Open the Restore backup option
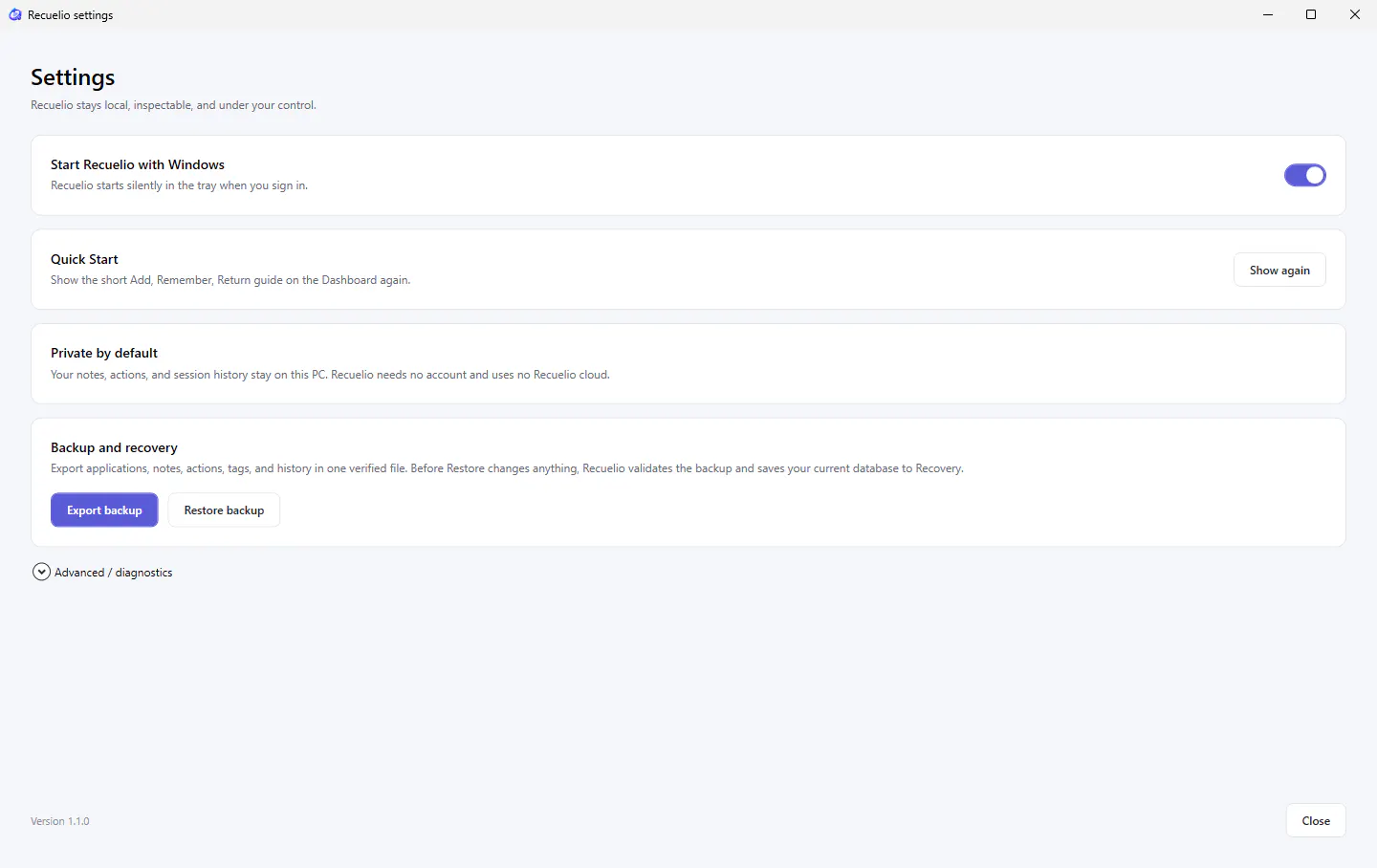The height and width of the screenshot is (868, 1377). tap(224, 510)
